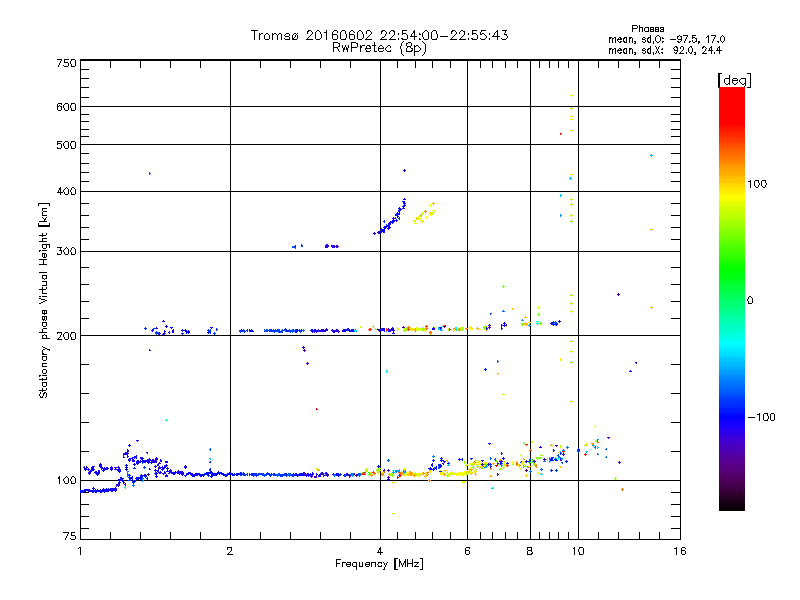Click the y-axis tick label "750"
Screen dimensions: 800x600
[x=67, y=63]
